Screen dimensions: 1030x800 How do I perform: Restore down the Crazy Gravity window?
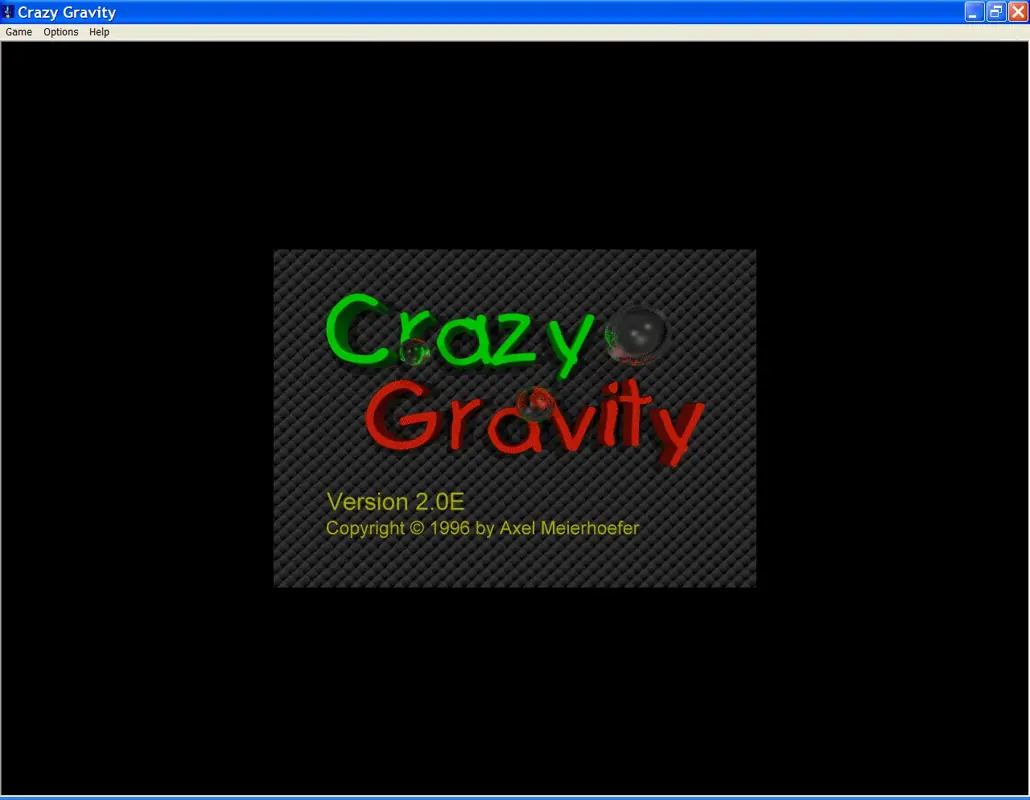996,12
